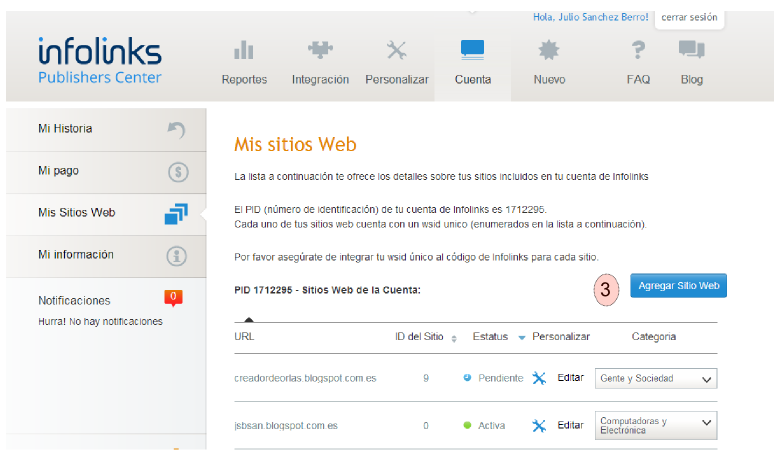The width and height of the screenshot is (774, 455).
Task: Click the PID 1712295 - Sitios Web de la Cuenta label
Action: pos(327,290)
